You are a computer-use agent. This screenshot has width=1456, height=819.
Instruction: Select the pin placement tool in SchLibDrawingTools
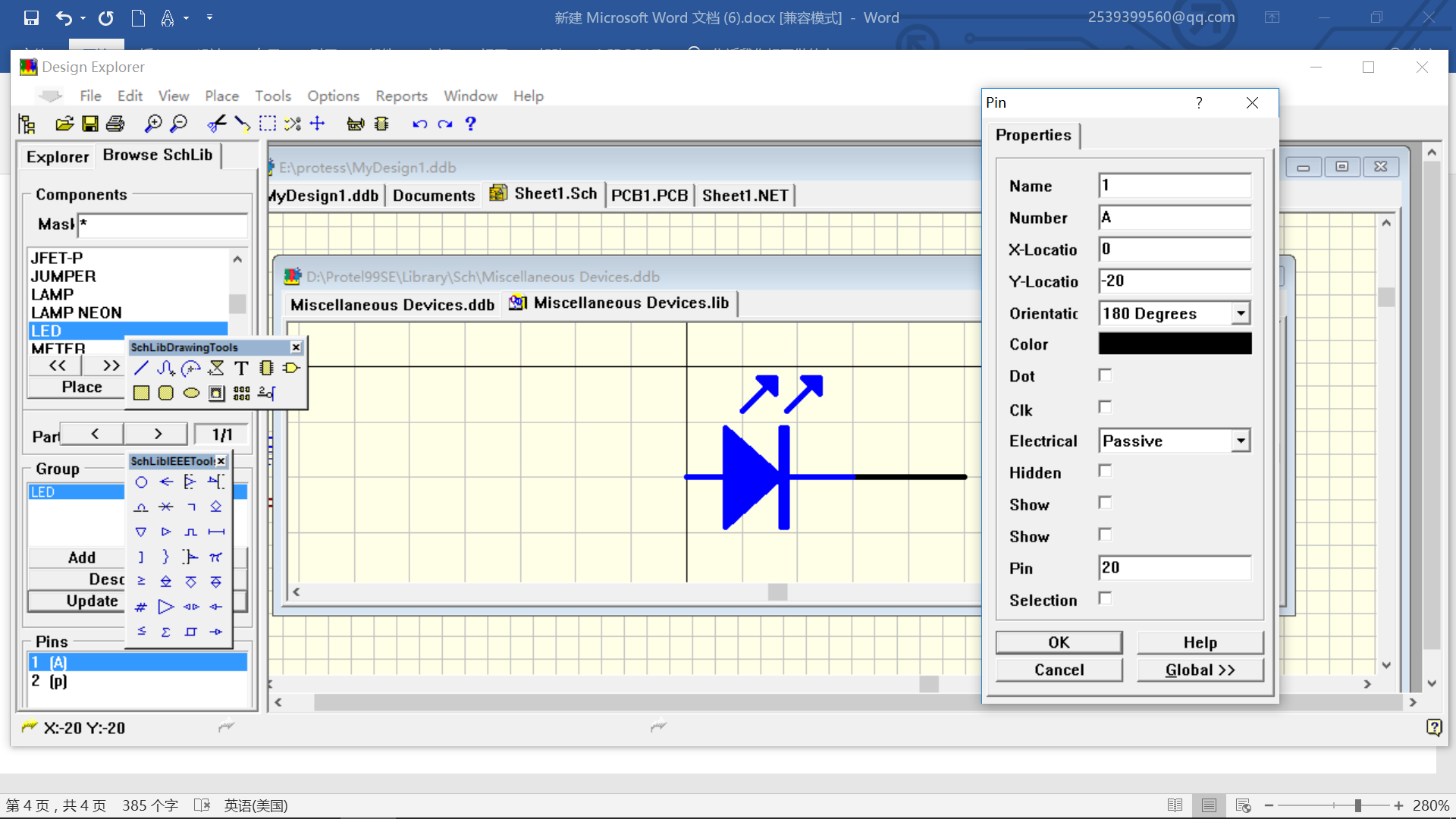click(x=265, y=392)
